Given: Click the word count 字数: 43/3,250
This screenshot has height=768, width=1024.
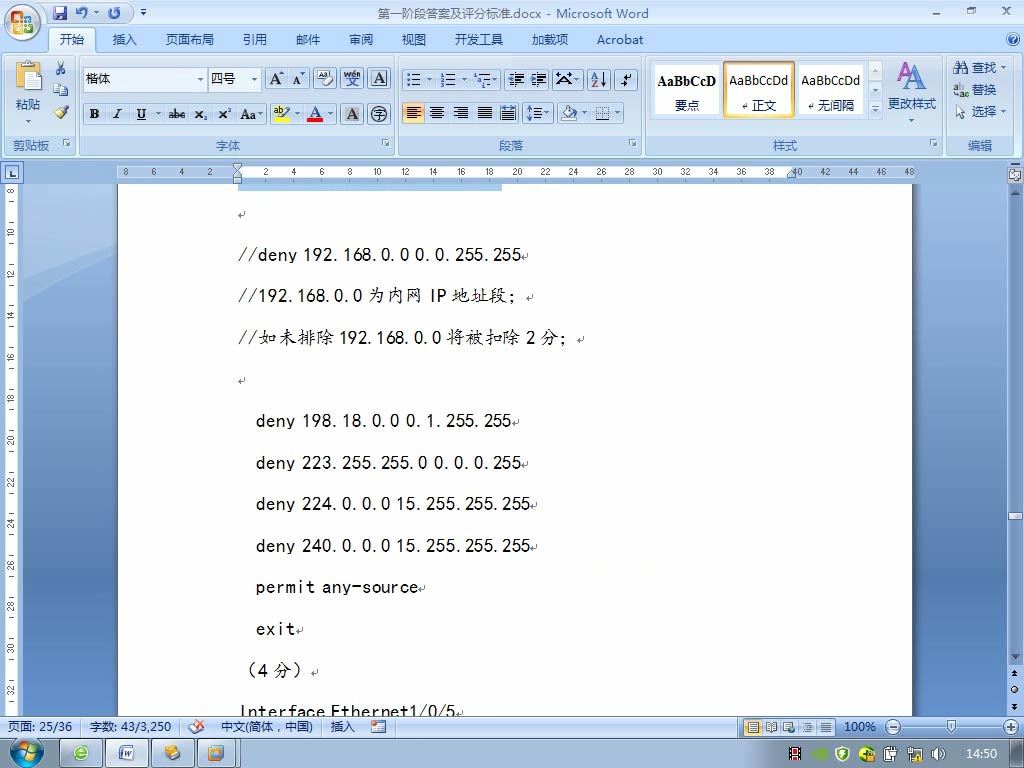Looking at the screenshot, I should (x=130, y=726).
